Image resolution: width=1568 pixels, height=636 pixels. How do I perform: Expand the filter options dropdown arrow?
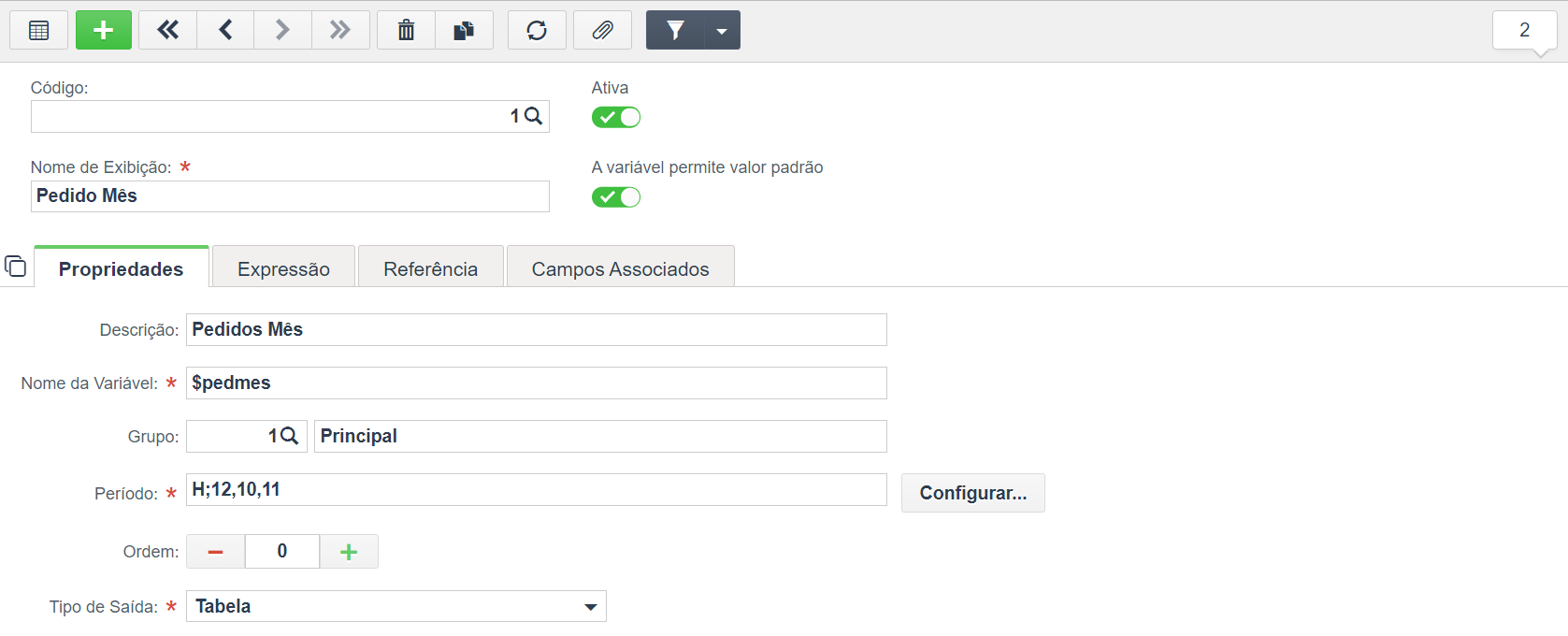click(722, 30)
